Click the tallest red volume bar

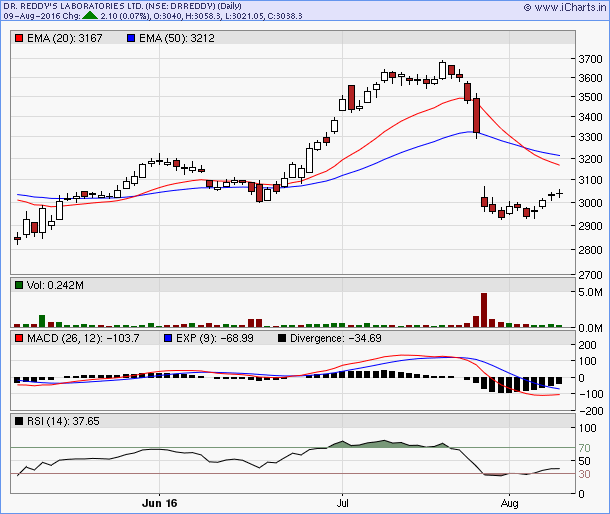(x=484, y=310)
